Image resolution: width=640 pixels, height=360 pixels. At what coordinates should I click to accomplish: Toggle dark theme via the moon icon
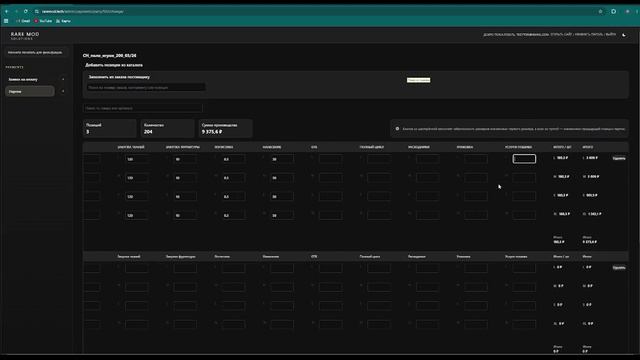(624, 35)
